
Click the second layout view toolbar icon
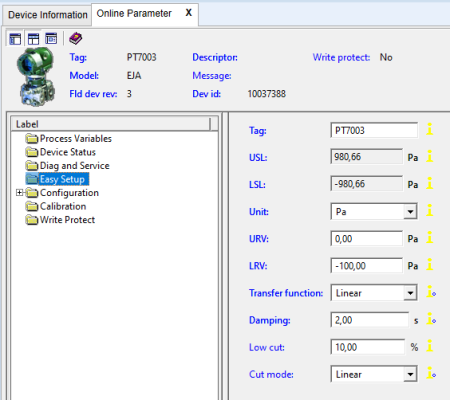tap(33, 39)
